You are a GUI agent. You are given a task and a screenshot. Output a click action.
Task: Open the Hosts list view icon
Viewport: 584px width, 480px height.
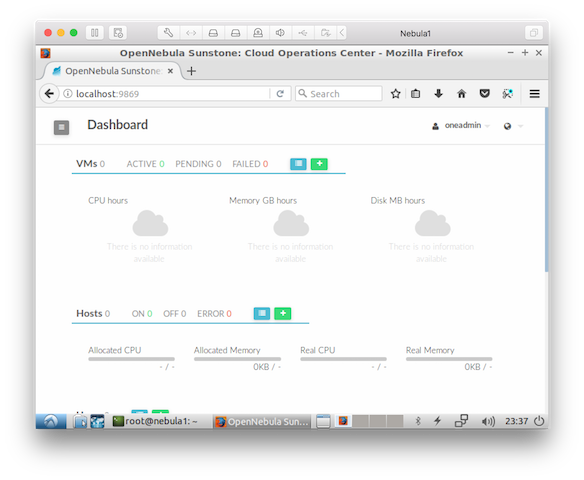click(x=262, y=314)
